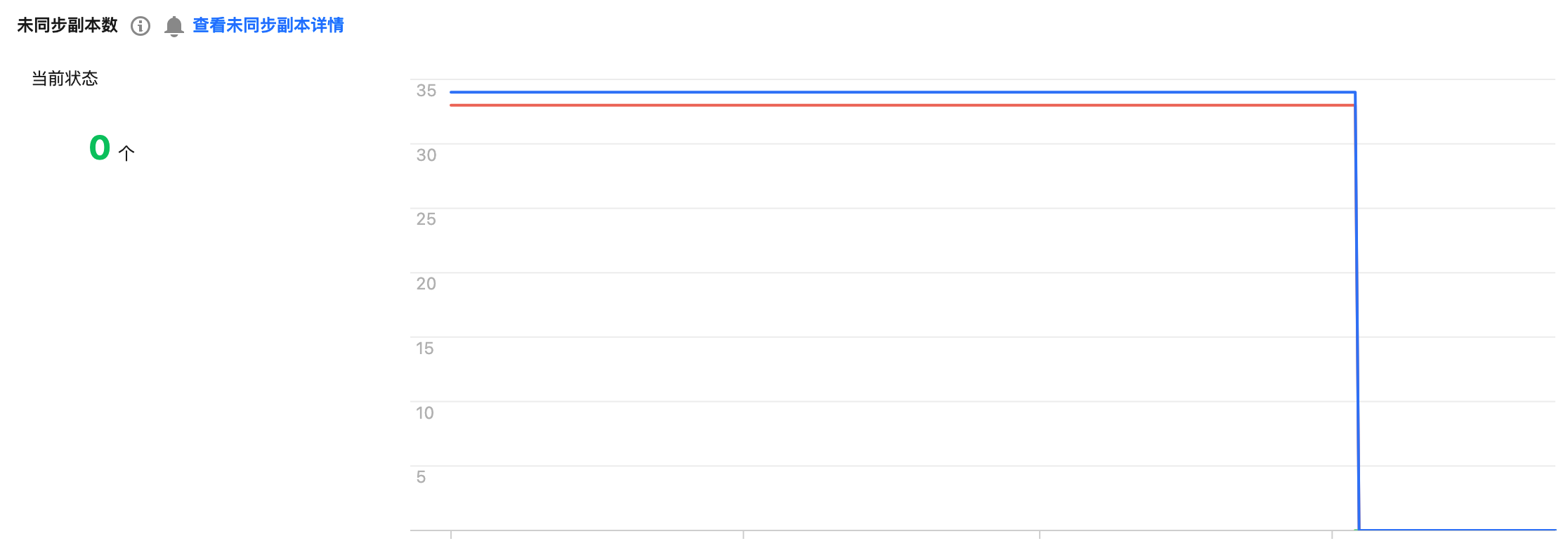This screenshot has height=541, width=1568.
Task: Click the blue line segment at zero
Action: click(x=1461, y=530)
